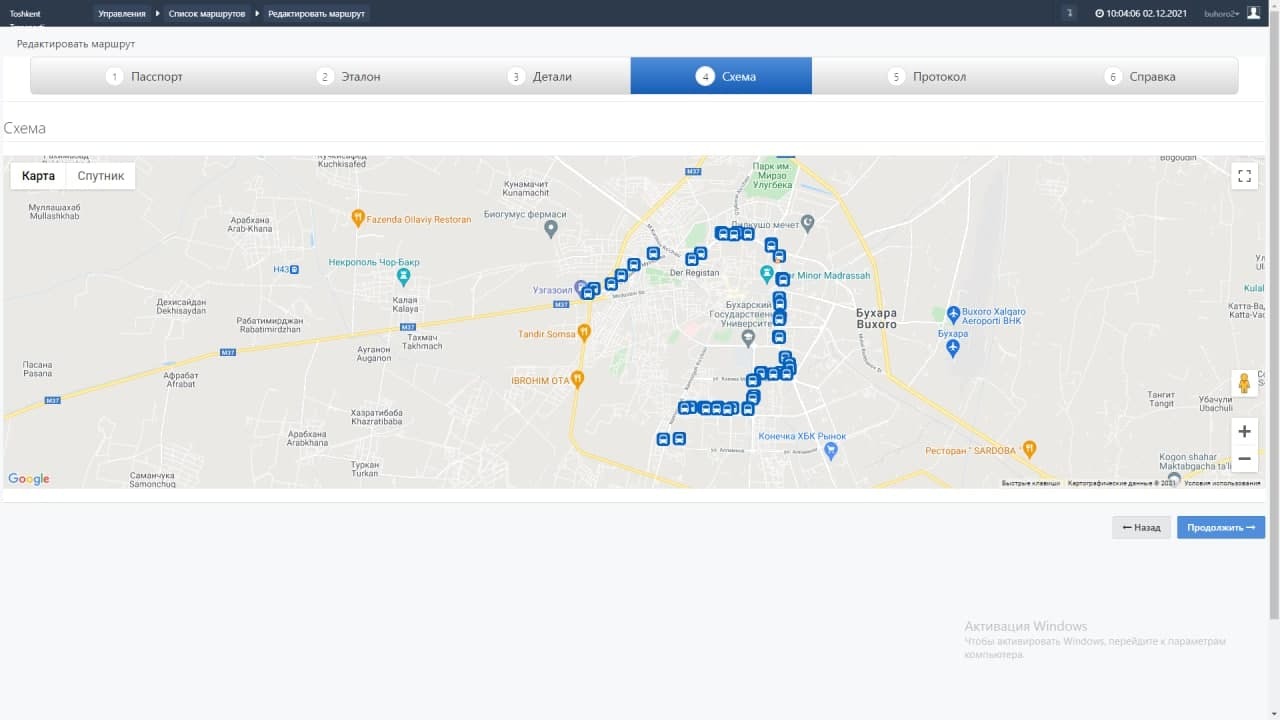Screen dimensions: 1280x720
Task: Open the Список маршрутов breadcrumb
Action: tap(207, 14)
